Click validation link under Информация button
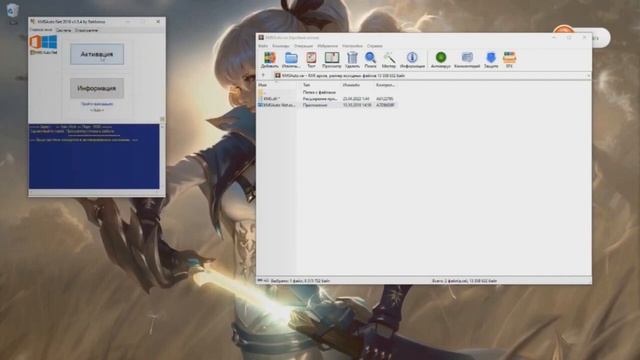Screen dimensions: 640x360 click(x=97, y=104)
